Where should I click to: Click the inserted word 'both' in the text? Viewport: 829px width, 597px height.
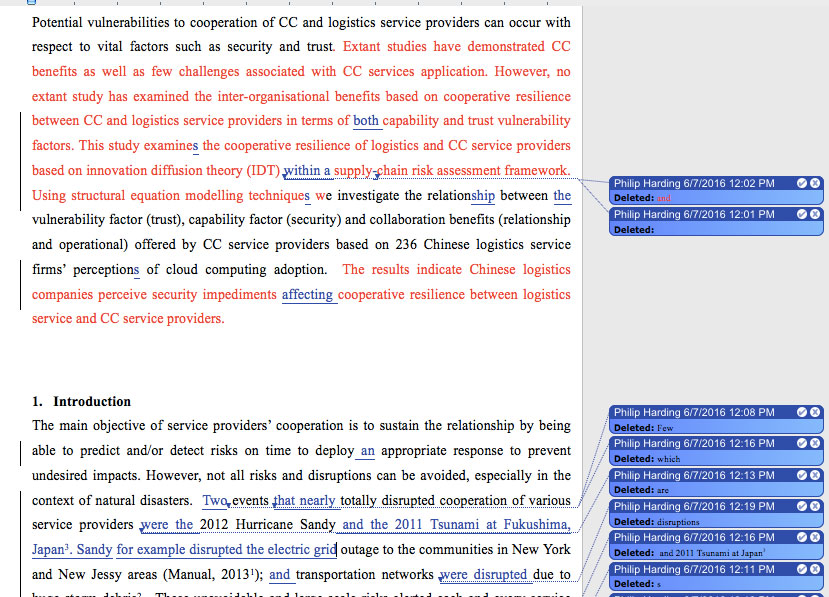(366, 121)
